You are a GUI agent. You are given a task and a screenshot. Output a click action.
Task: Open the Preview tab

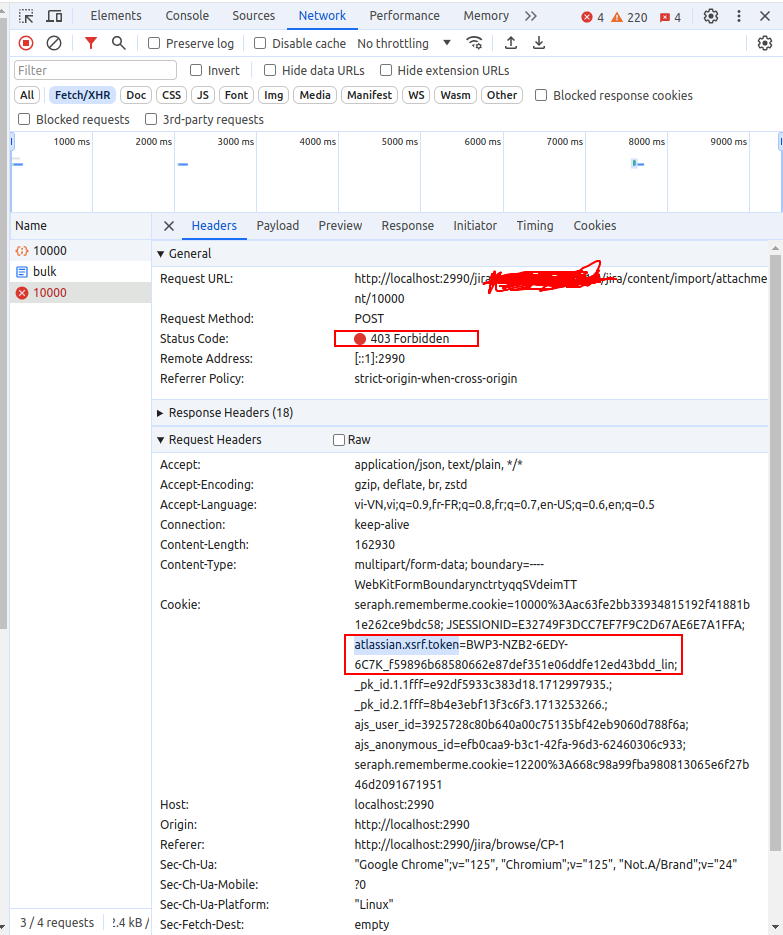[340, 226]
